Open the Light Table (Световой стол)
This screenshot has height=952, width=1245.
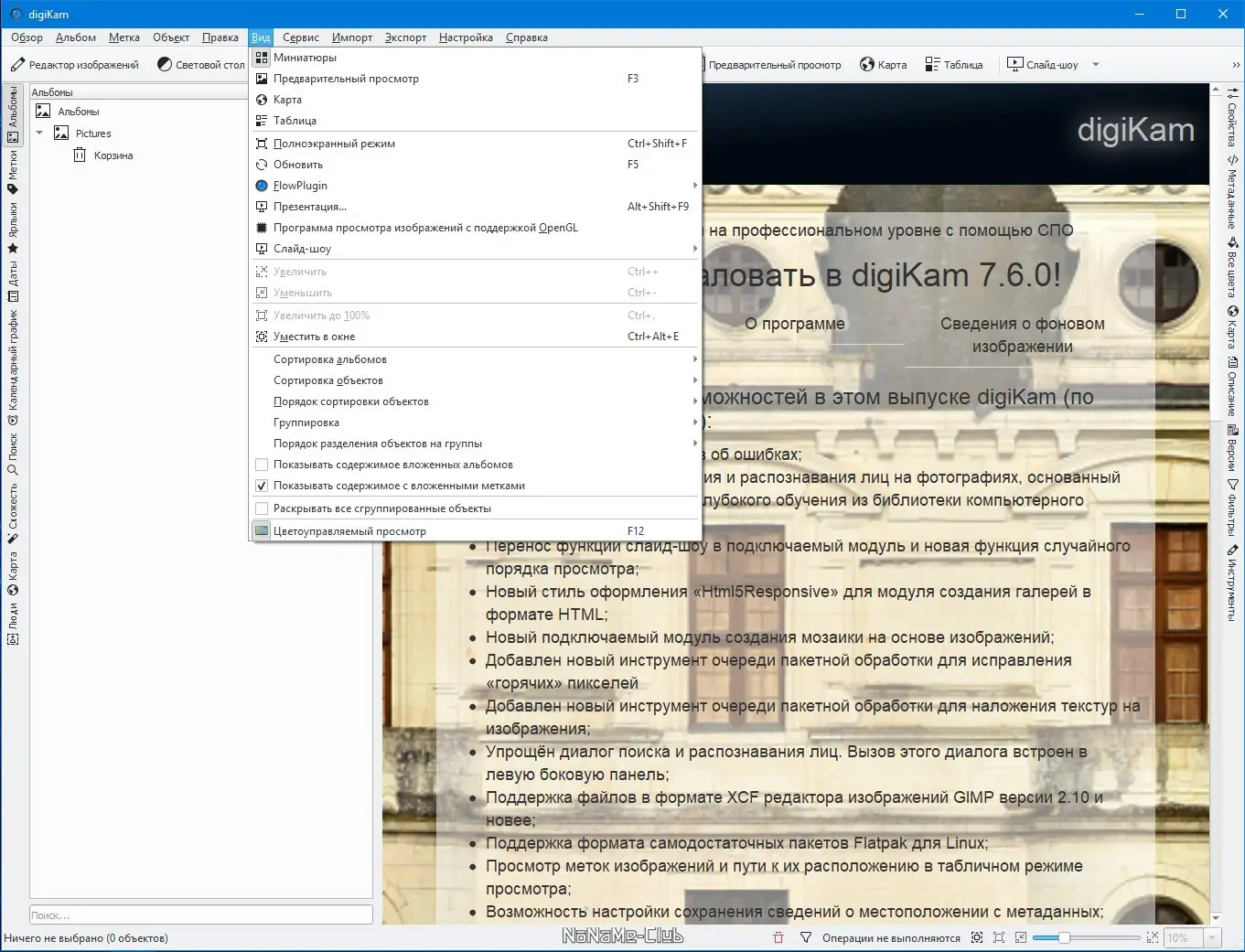coord(199,64)
